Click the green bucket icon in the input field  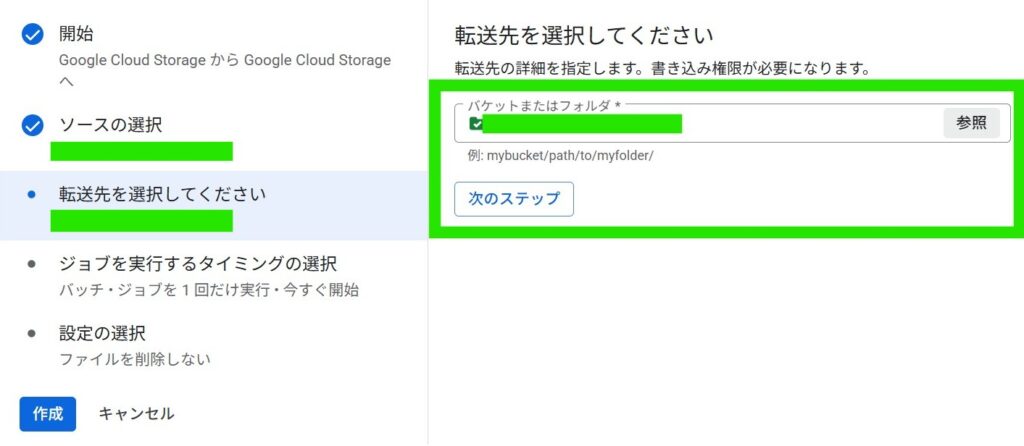pos(475,124)
